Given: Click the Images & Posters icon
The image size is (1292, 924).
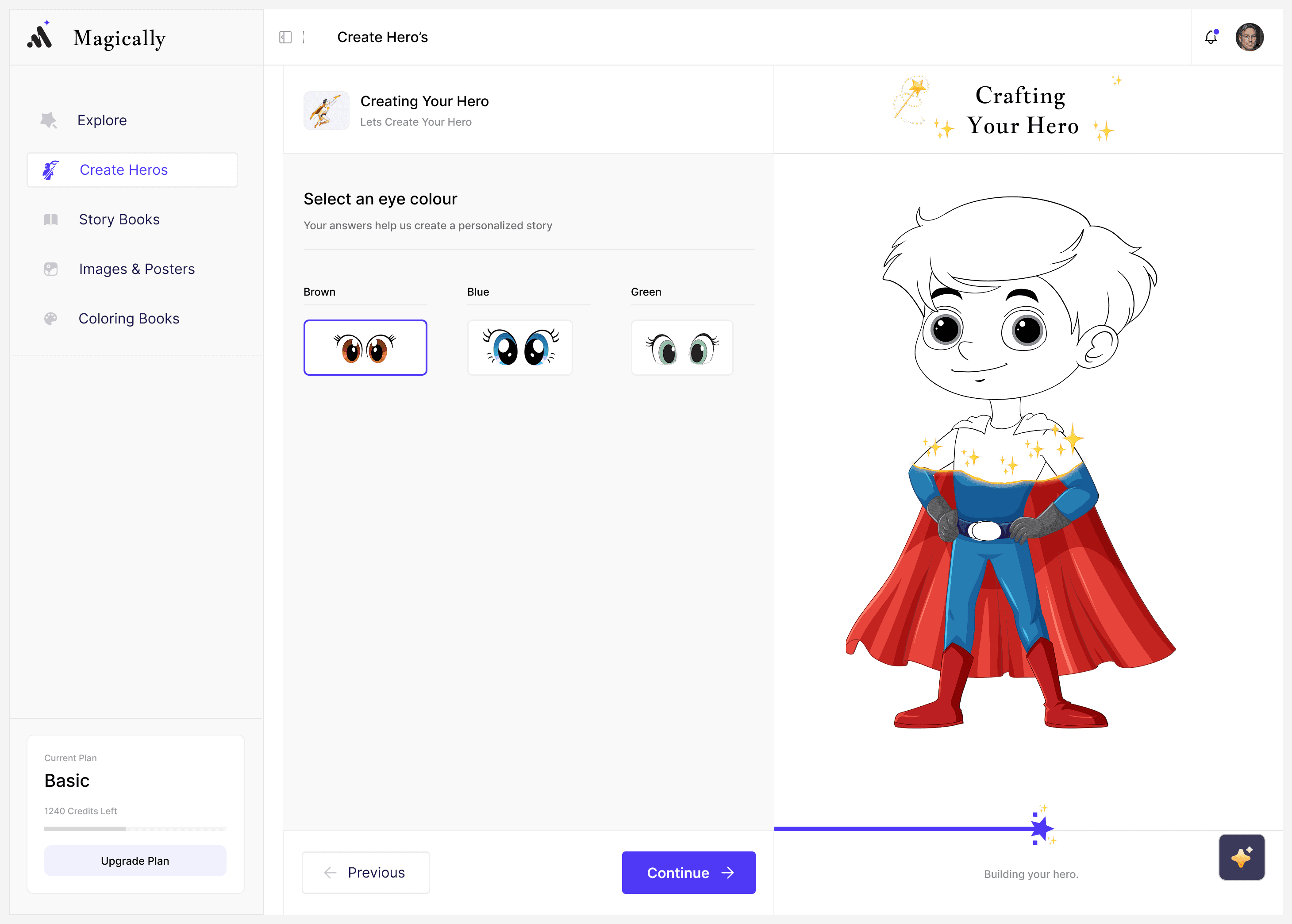Looking at the screenshot, I should [x=50, y=269].
